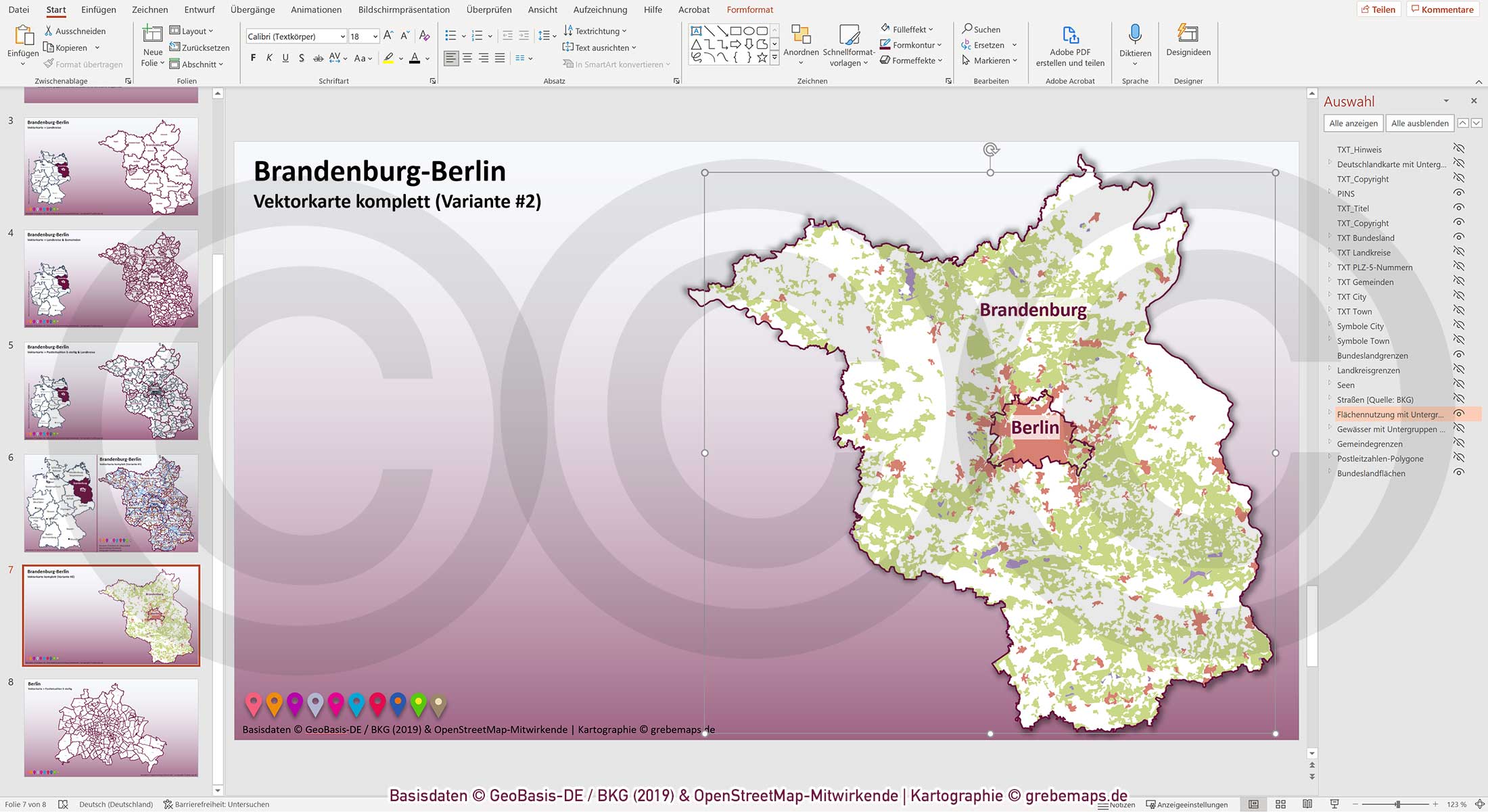Open the Ansicht menu tab

pos(542,9)
